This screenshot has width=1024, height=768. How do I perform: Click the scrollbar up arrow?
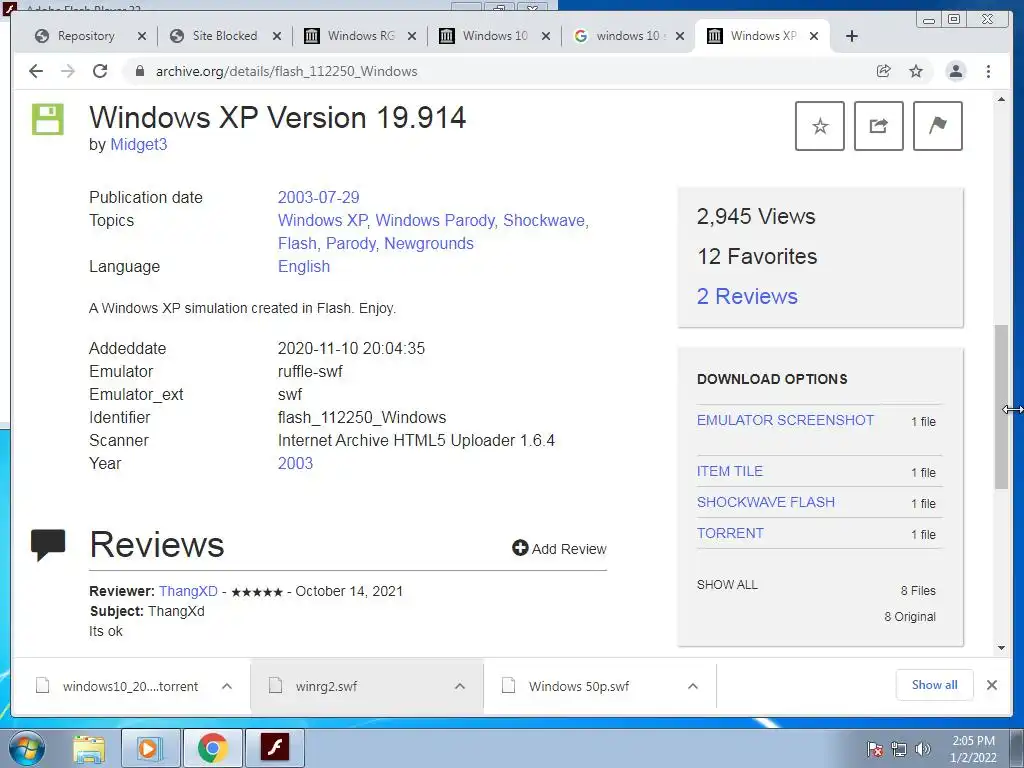[x=1001, y=99]
